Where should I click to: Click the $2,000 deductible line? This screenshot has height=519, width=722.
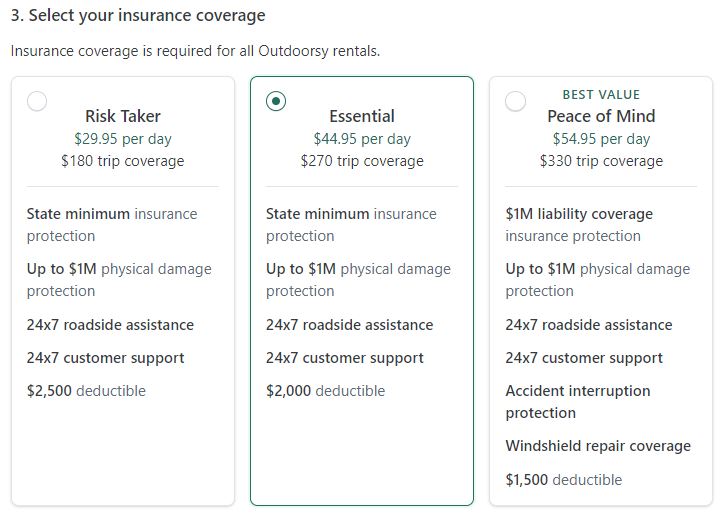(326, 391)
